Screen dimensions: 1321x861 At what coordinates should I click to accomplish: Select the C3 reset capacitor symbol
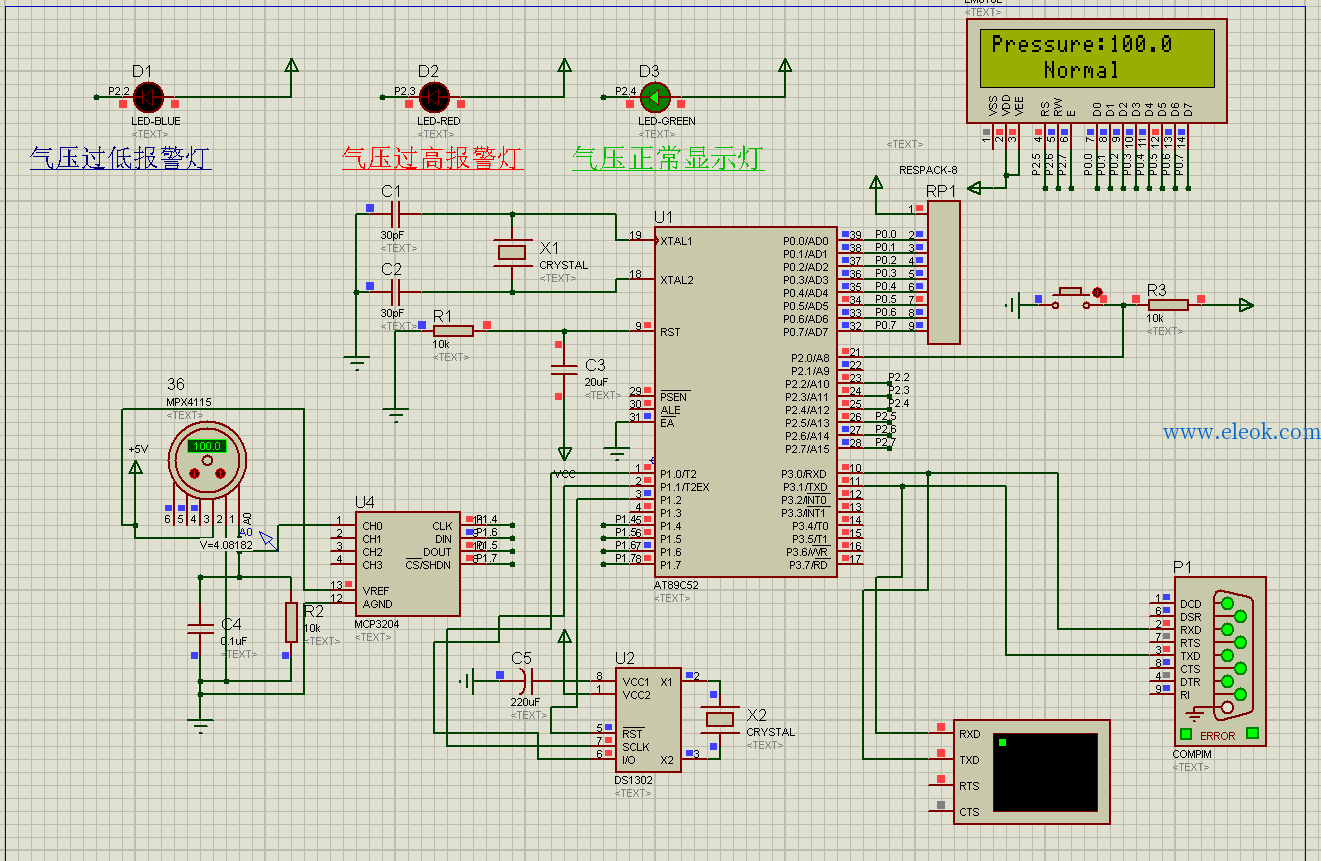click(x=565, y=370)
